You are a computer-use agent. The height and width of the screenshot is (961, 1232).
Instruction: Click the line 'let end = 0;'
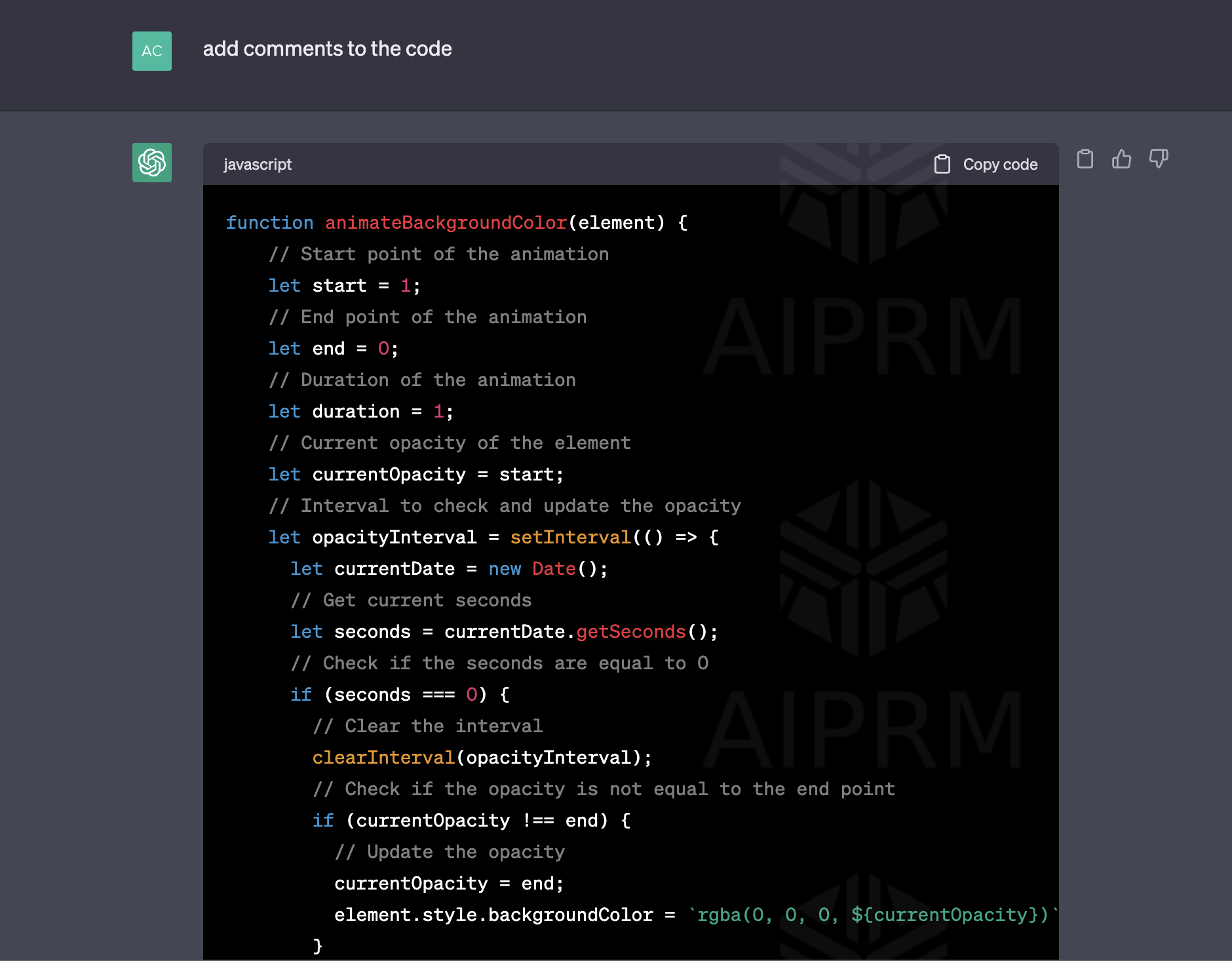pyautogui.click(x=334, y=349)
